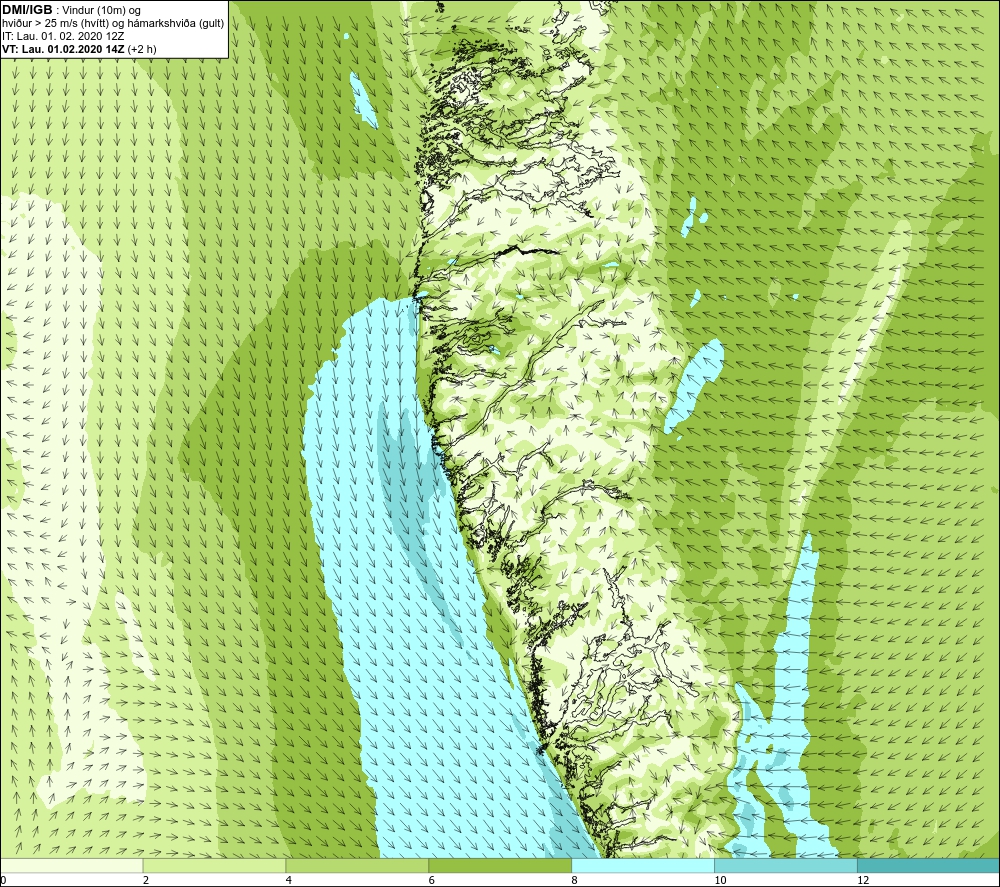Image resolution: width=1000 pixels, height=887 pixels.
Task: Click the scale label '4'
Action: (x=289, y=881)
